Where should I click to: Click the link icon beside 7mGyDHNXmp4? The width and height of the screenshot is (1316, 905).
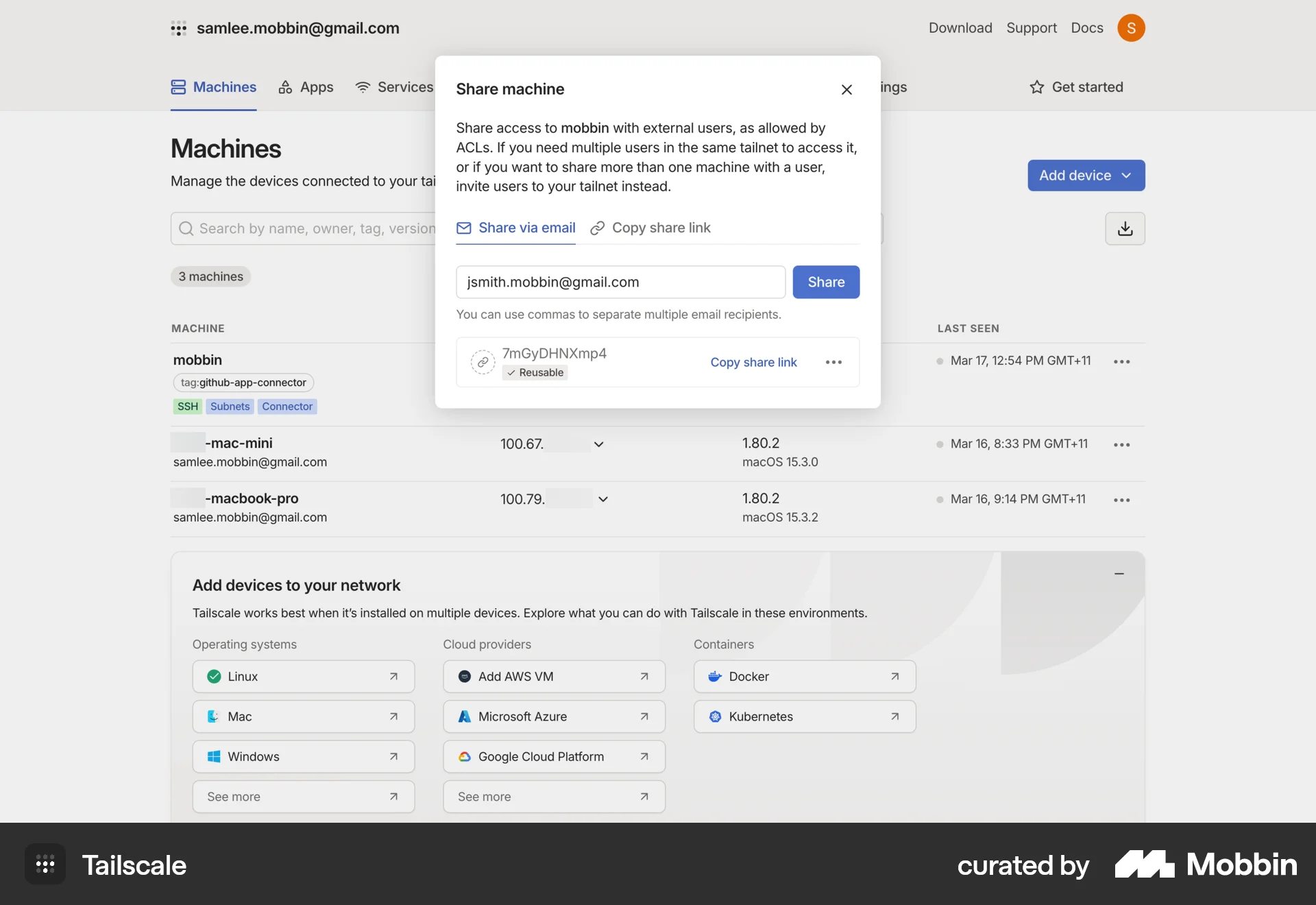coord(483,362)
